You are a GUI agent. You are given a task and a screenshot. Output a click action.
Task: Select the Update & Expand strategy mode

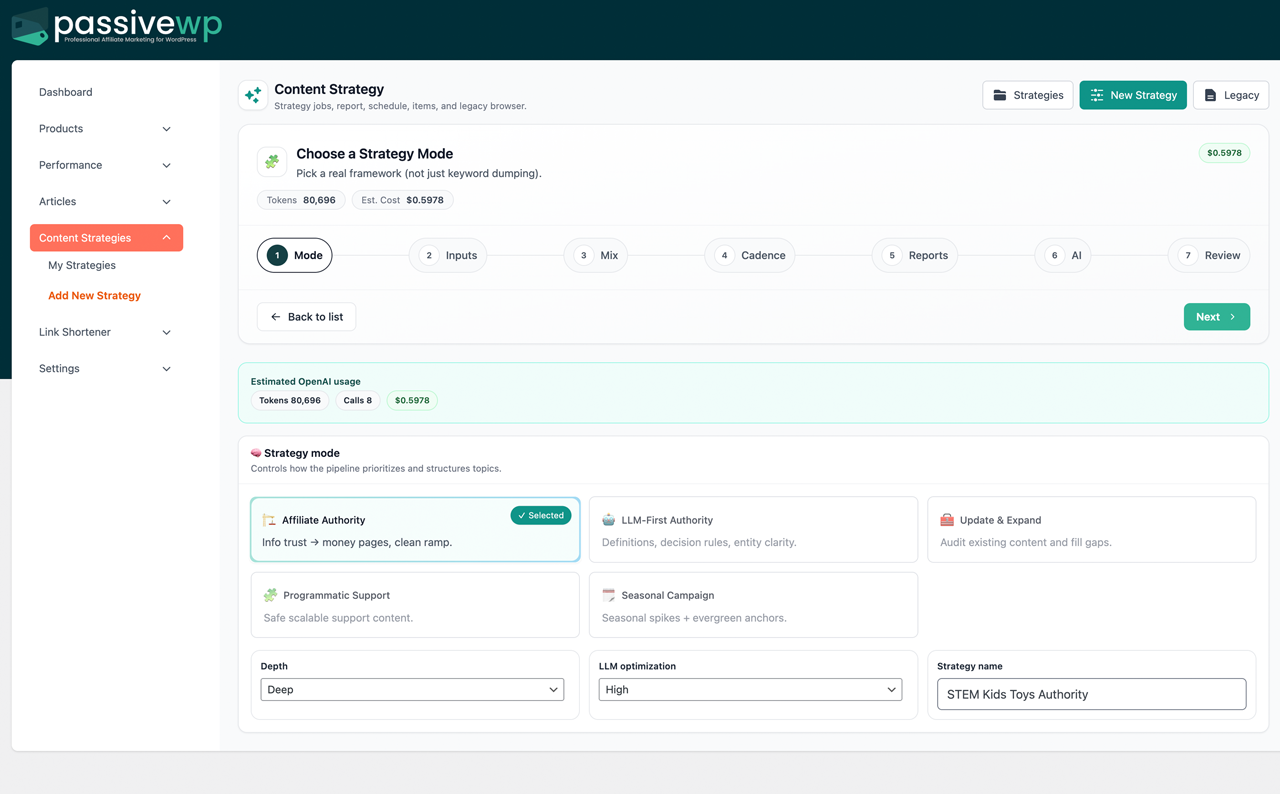coord(1091,530)
